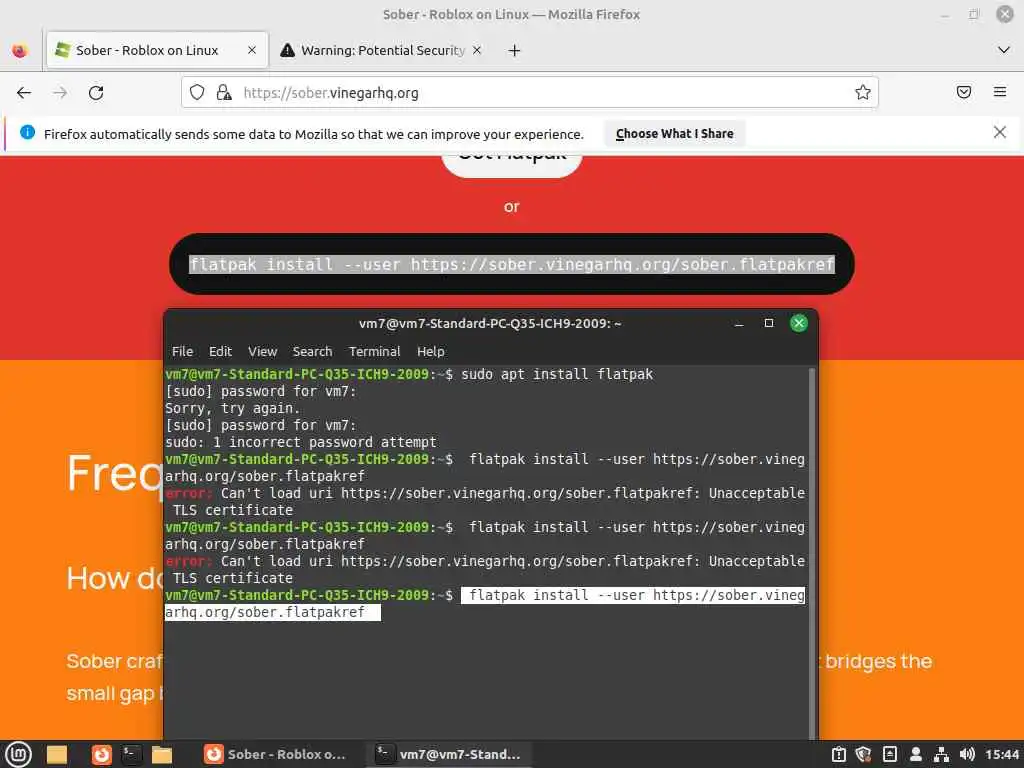Switch to vm7@vm7-Stand... taskbar window button
The width and height of the screenshot is (1024, 768).
point(451,754)
